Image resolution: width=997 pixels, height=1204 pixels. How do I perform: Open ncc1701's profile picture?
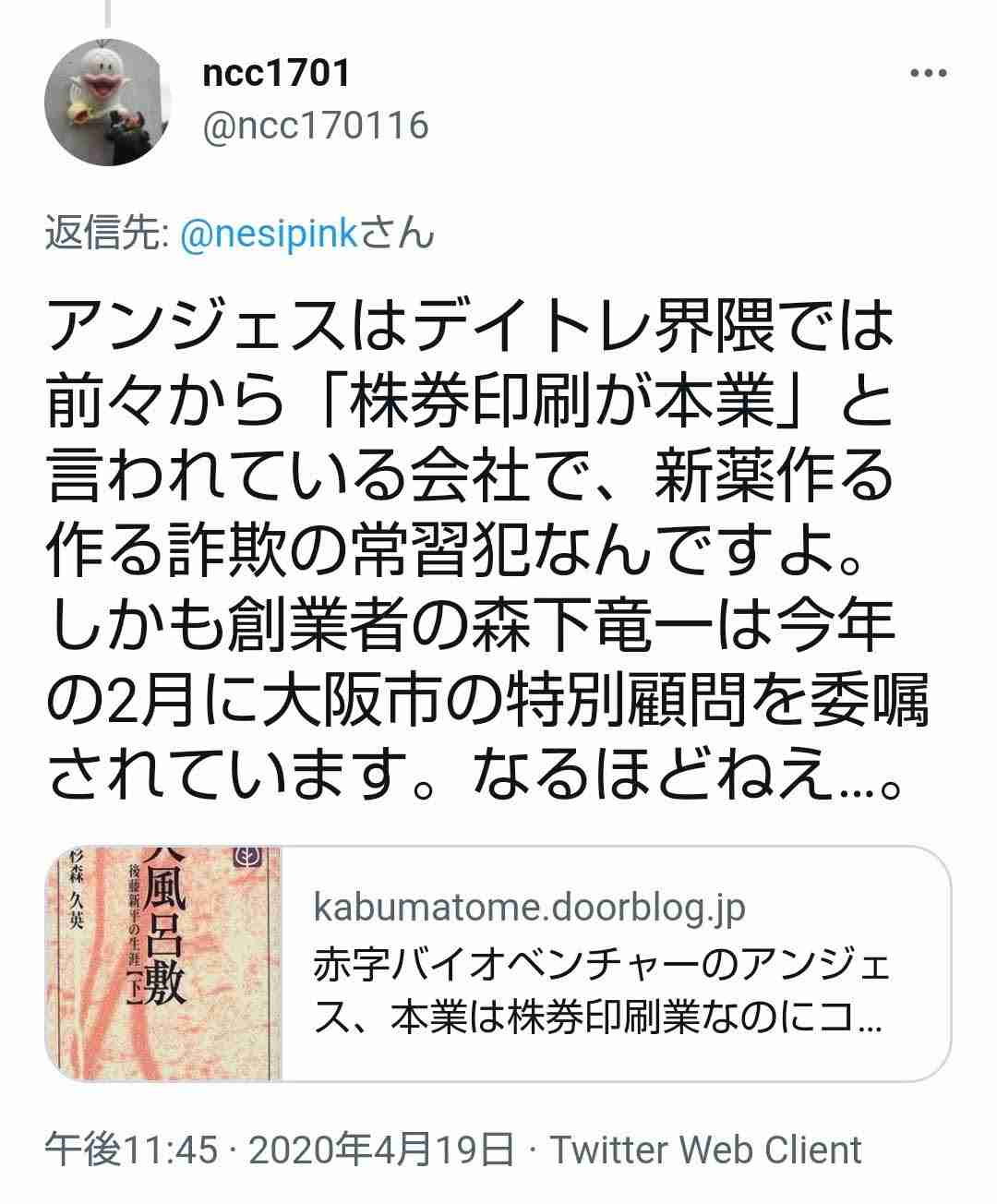pos(107,102)
